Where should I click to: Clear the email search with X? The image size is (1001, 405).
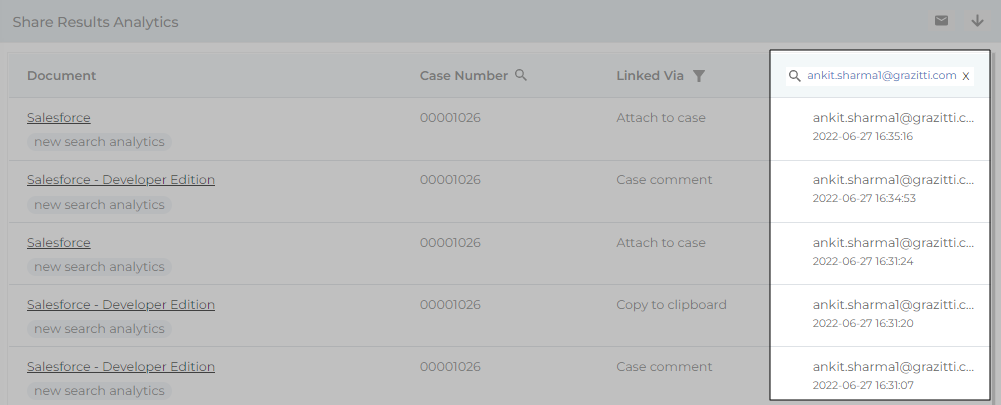tap(966, 76)
